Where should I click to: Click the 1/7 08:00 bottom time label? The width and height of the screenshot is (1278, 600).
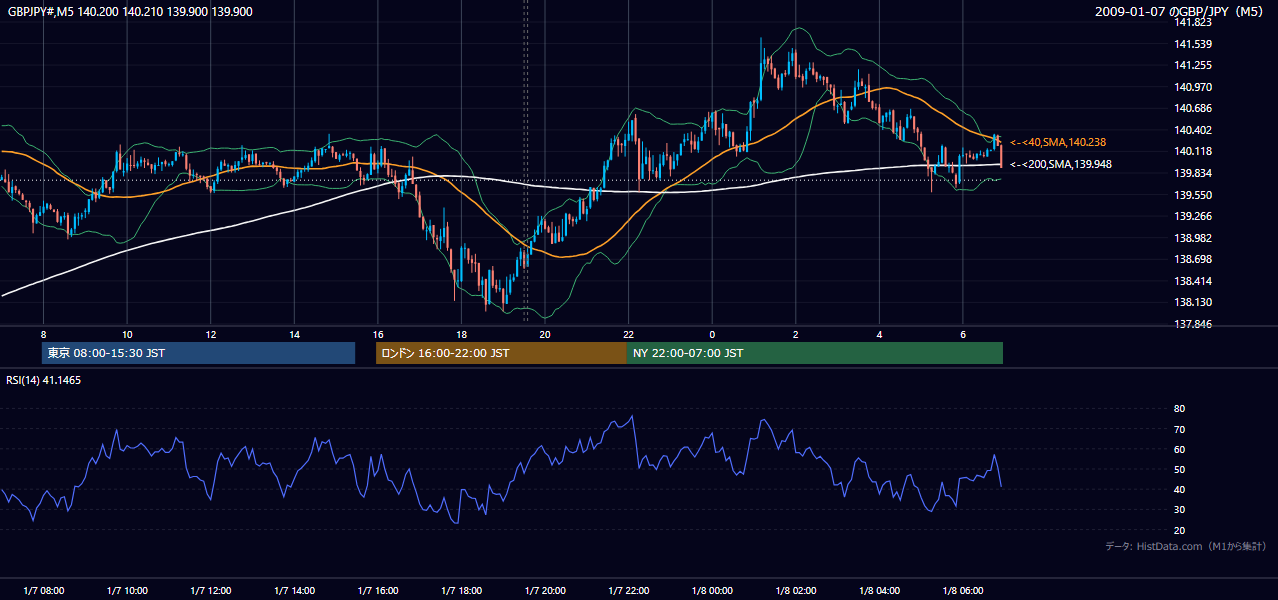(43, 590)
